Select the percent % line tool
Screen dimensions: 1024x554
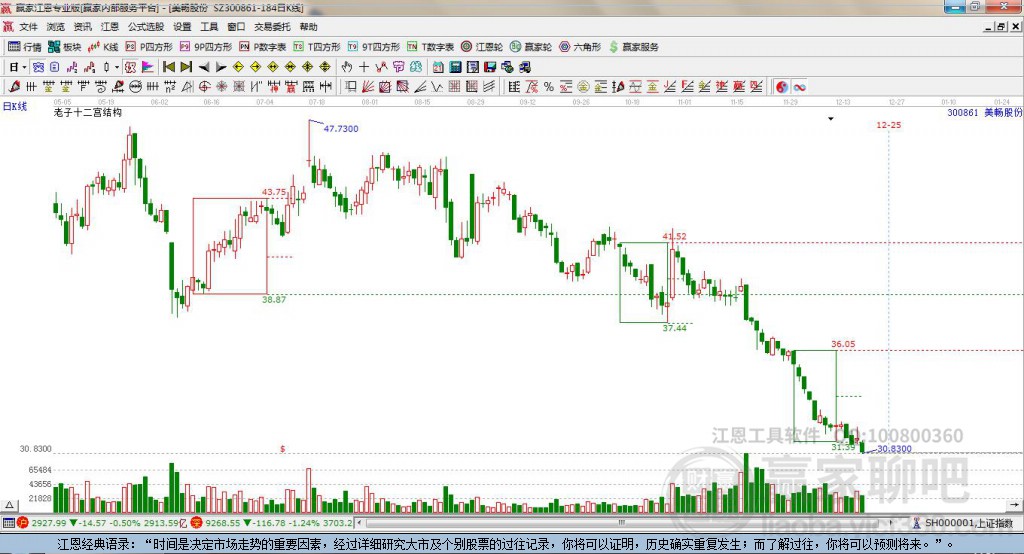click(549, 86)
